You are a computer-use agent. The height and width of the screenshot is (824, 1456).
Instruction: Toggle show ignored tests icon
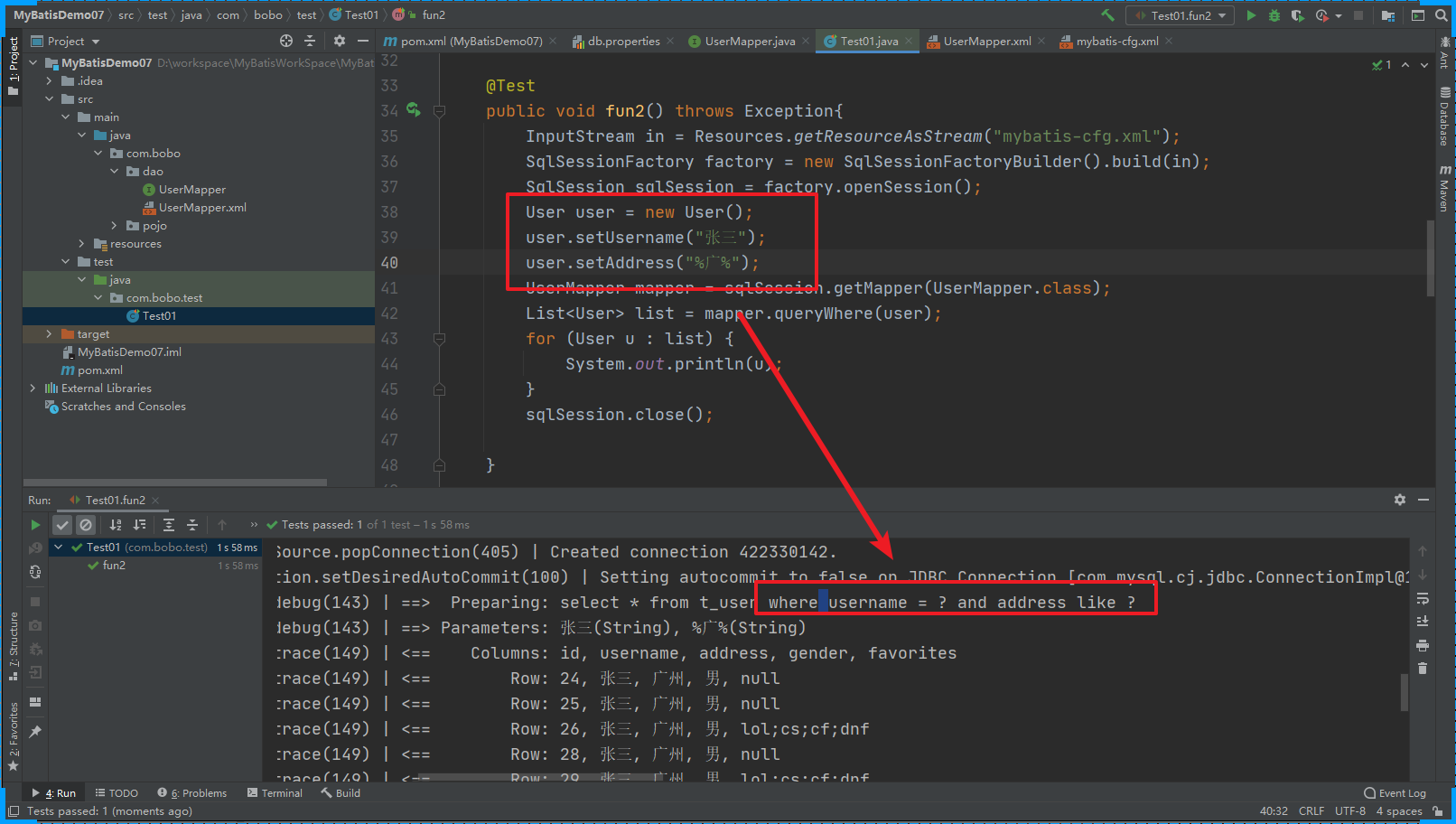(x=86, y=525)
